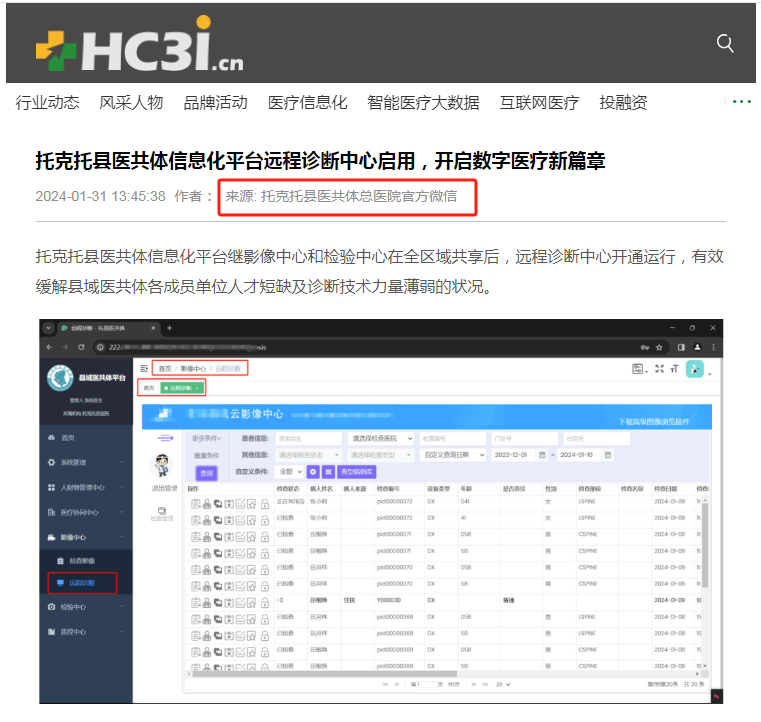761x722 pixels.
Task: Click browser reload icon in embedded screenshot
Action: (81, 347)
